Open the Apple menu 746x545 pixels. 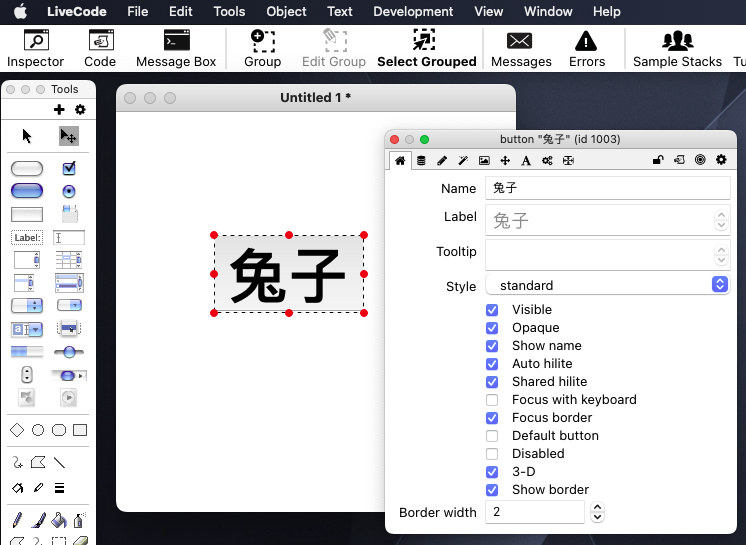(x=20, y=11)
